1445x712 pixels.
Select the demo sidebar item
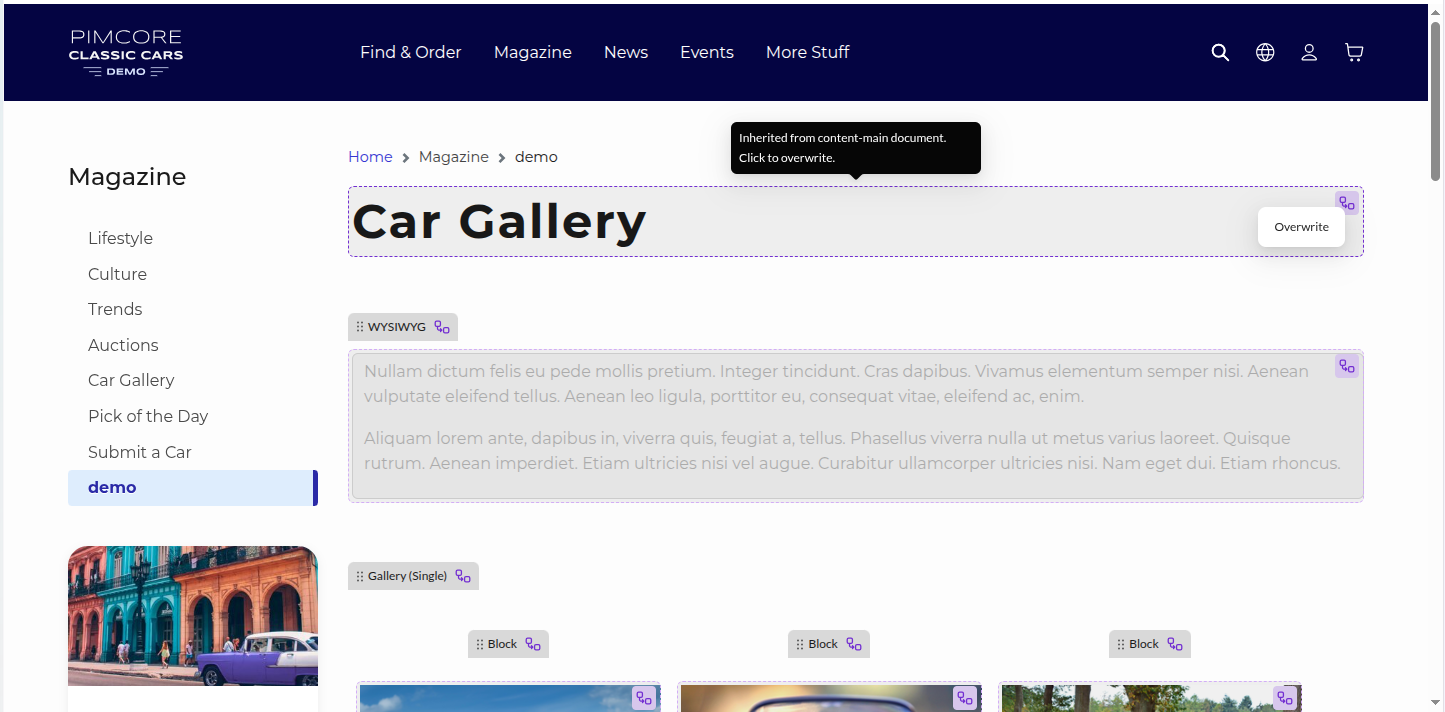click(x=193, y=488)
